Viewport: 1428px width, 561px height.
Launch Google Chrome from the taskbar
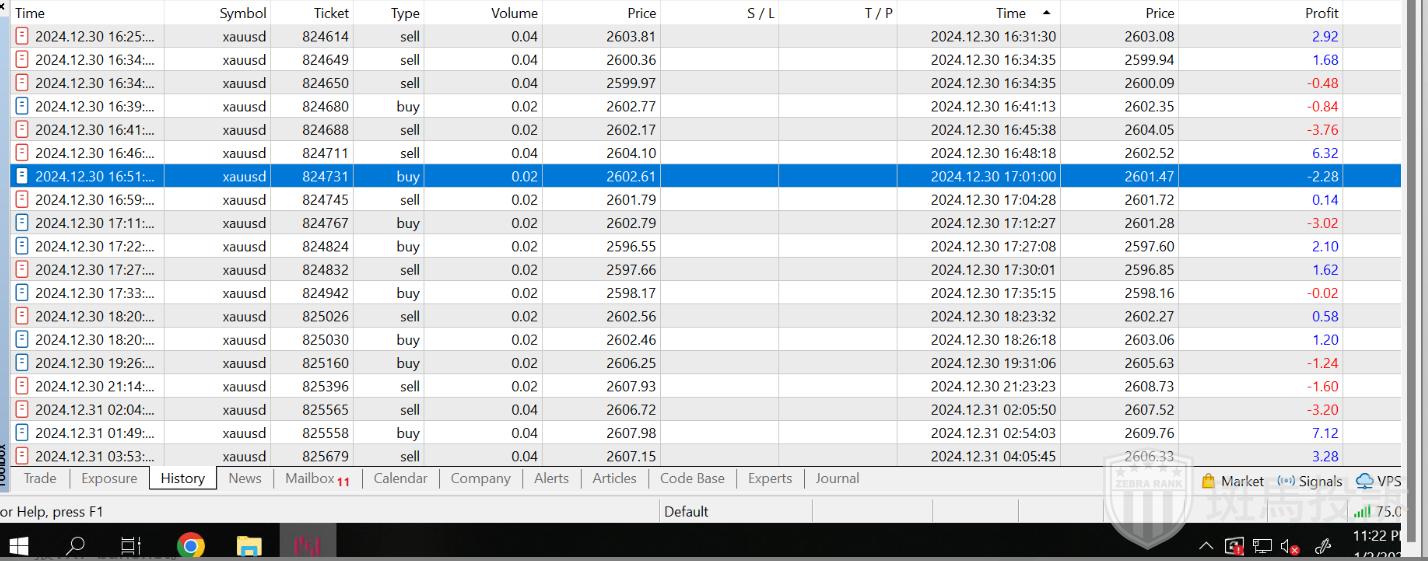tap(190, 545)
